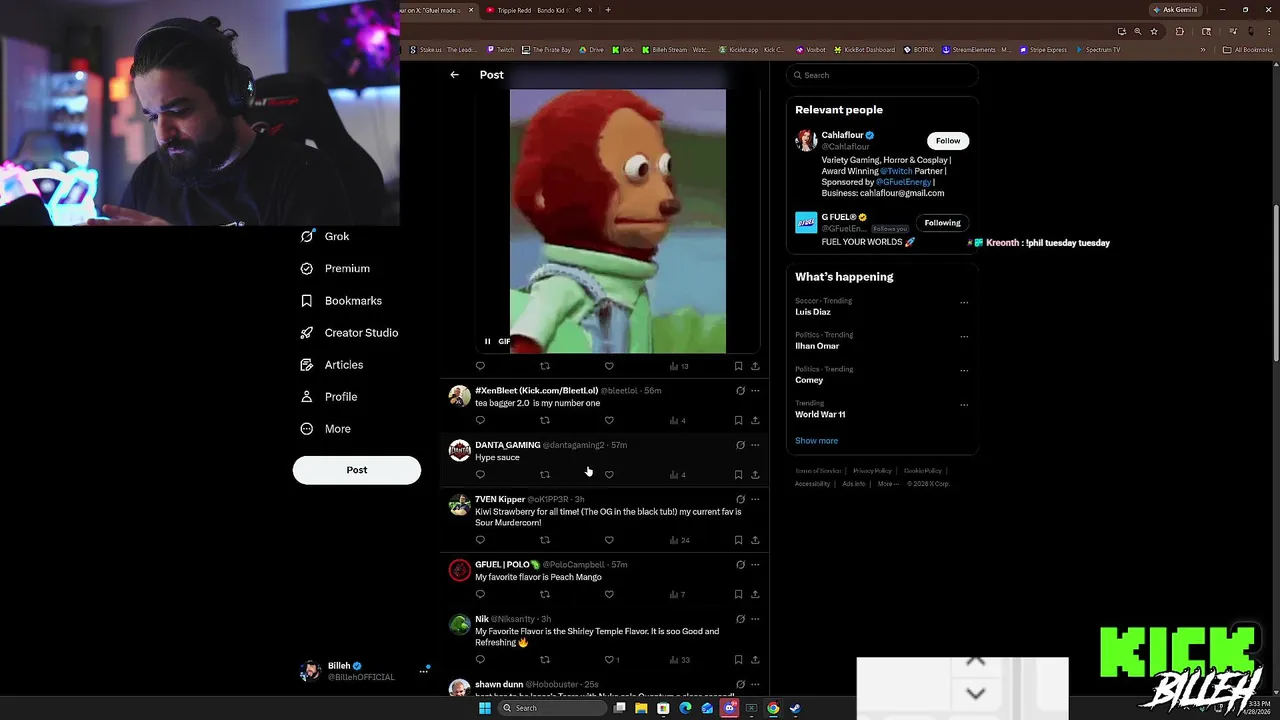Reply to the 'Hype sauce' comment
The height and width of the screenshot is (720, 1280).
coord(480,474)
